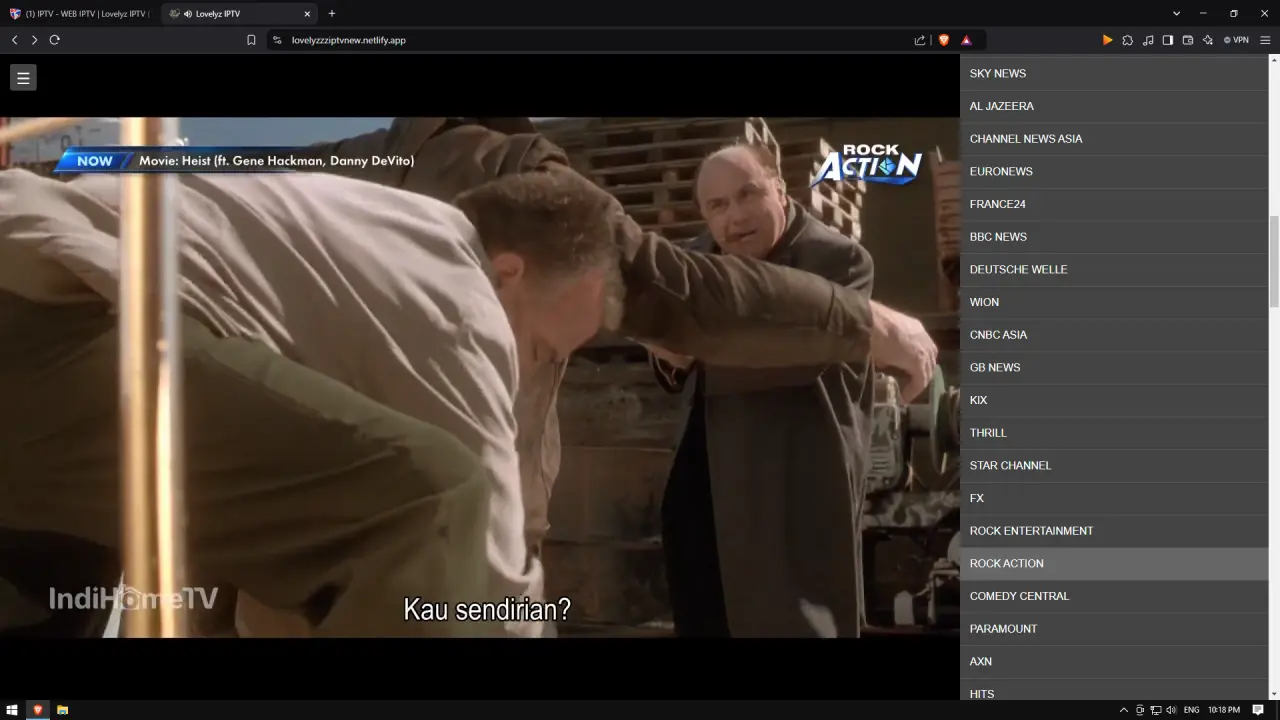Mute the Lovelyz IPTV tab audio icon

pos(188,14)
